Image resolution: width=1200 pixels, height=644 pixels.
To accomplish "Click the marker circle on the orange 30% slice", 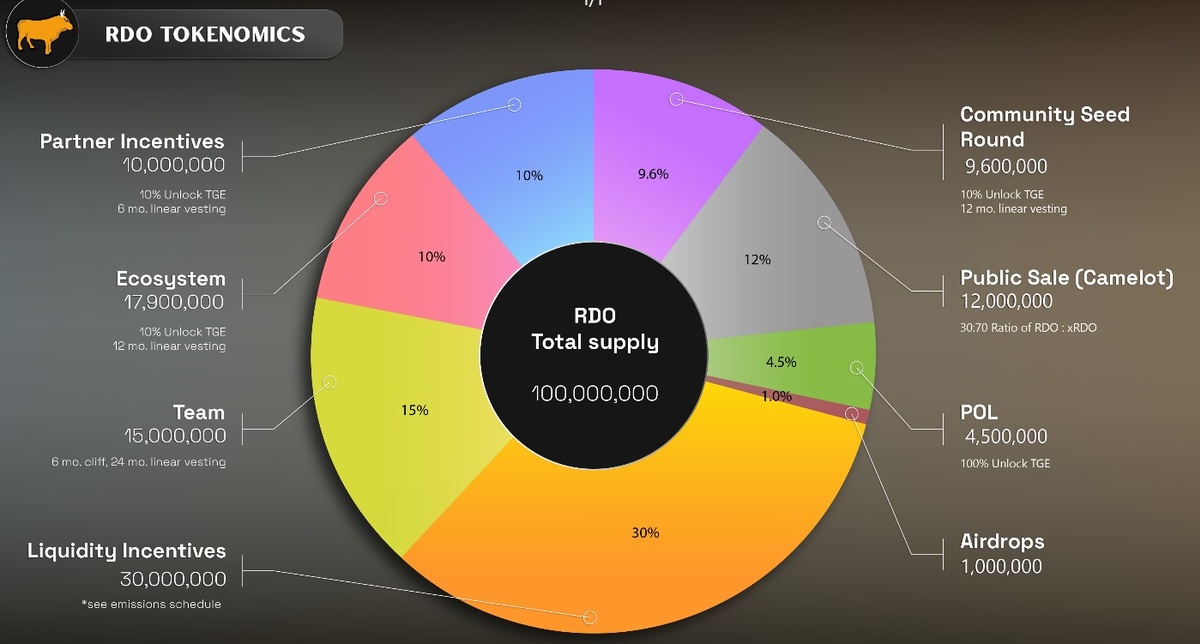I will [589, 617].
